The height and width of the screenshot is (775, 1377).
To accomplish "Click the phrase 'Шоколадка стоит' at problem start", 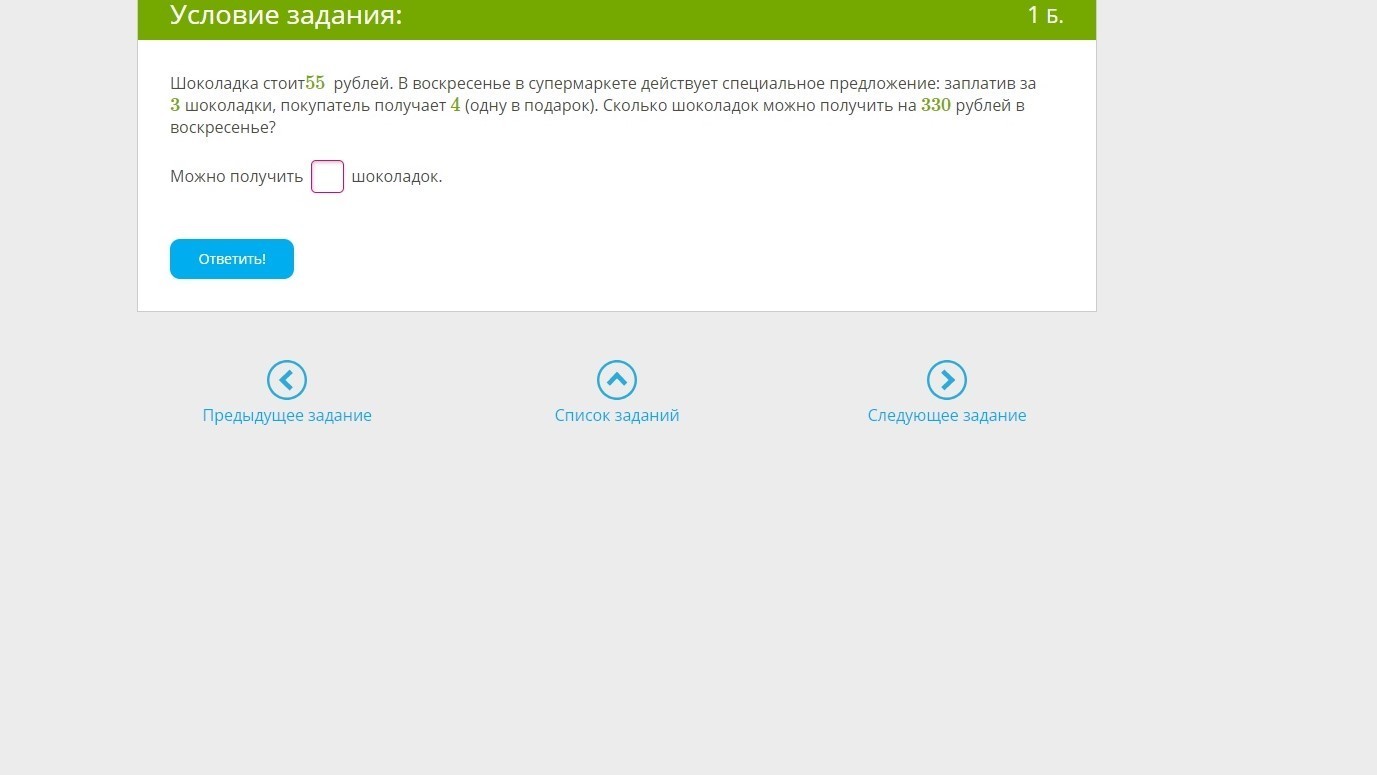I will click(x=237, y=83).
